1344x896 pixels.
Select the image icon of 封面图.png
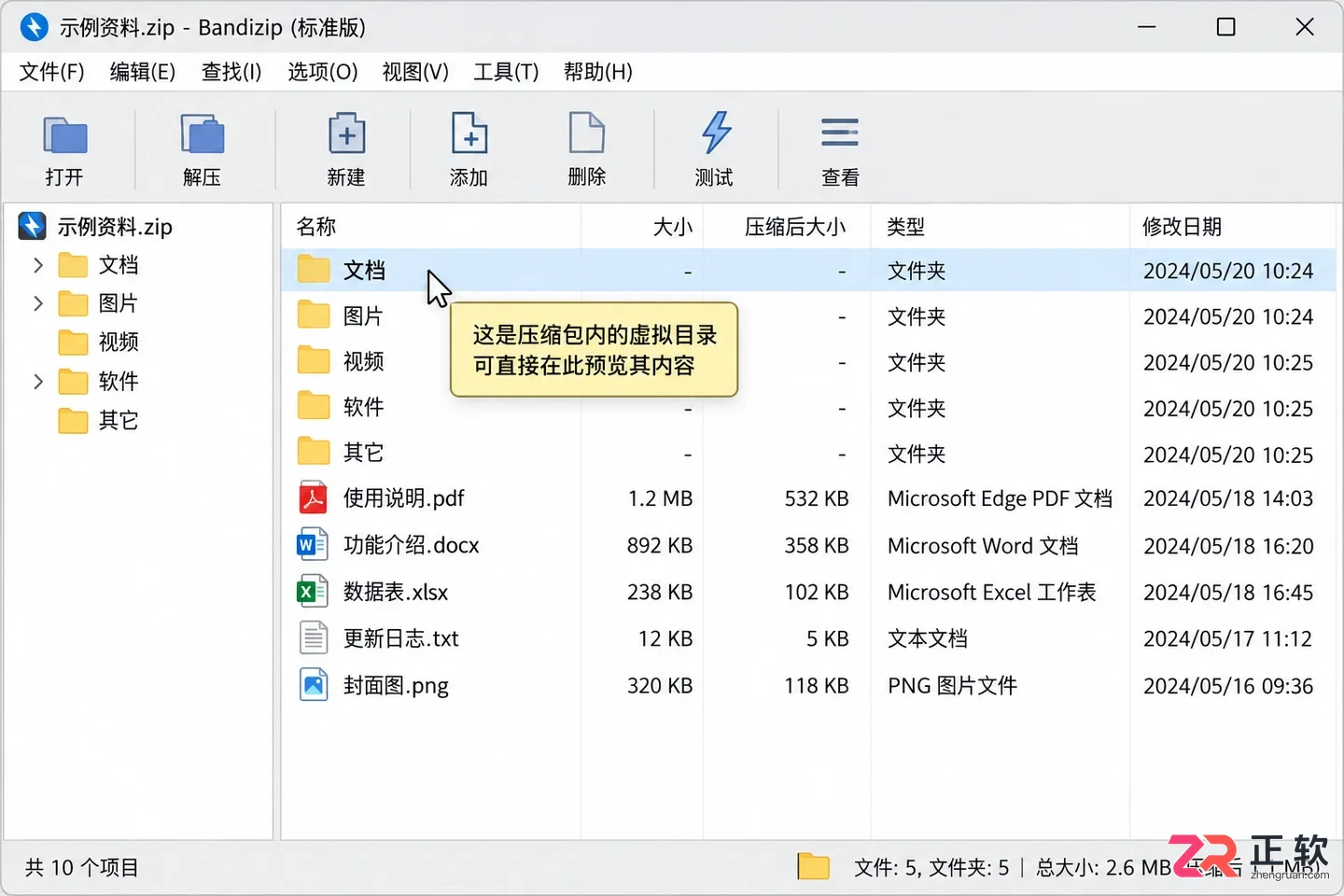tap(314, 685)
